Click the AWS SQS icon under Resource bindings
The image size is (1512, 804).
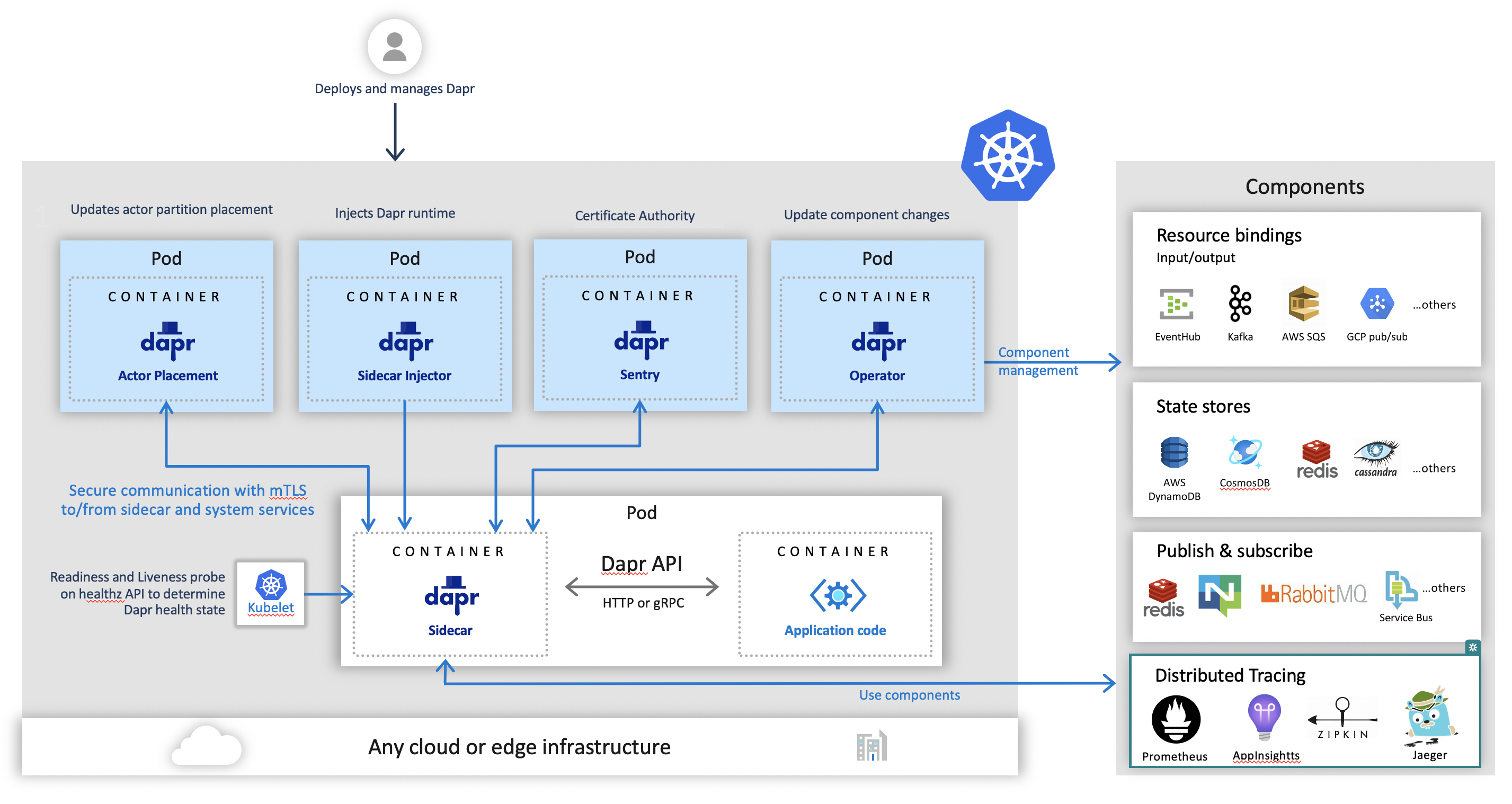coord(1304,305)
